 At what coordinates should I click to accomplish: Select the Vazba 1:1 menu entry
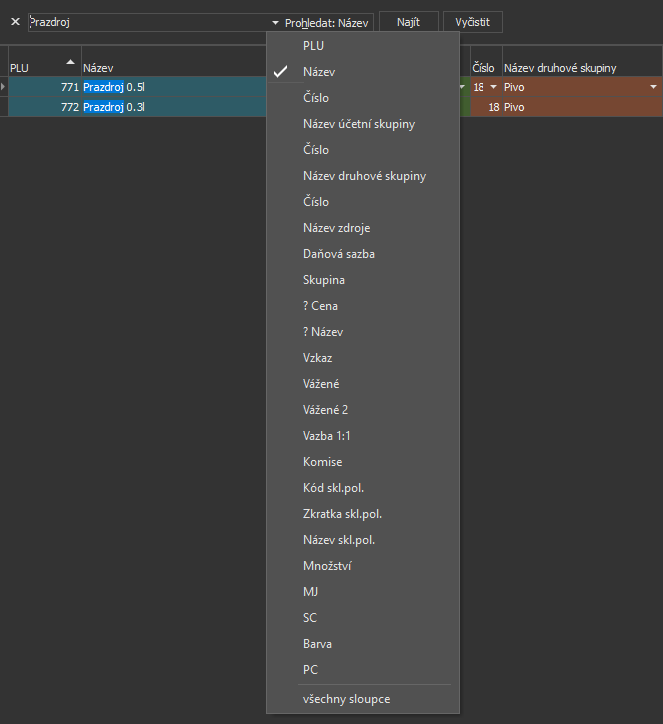click(x=326, y=436)
